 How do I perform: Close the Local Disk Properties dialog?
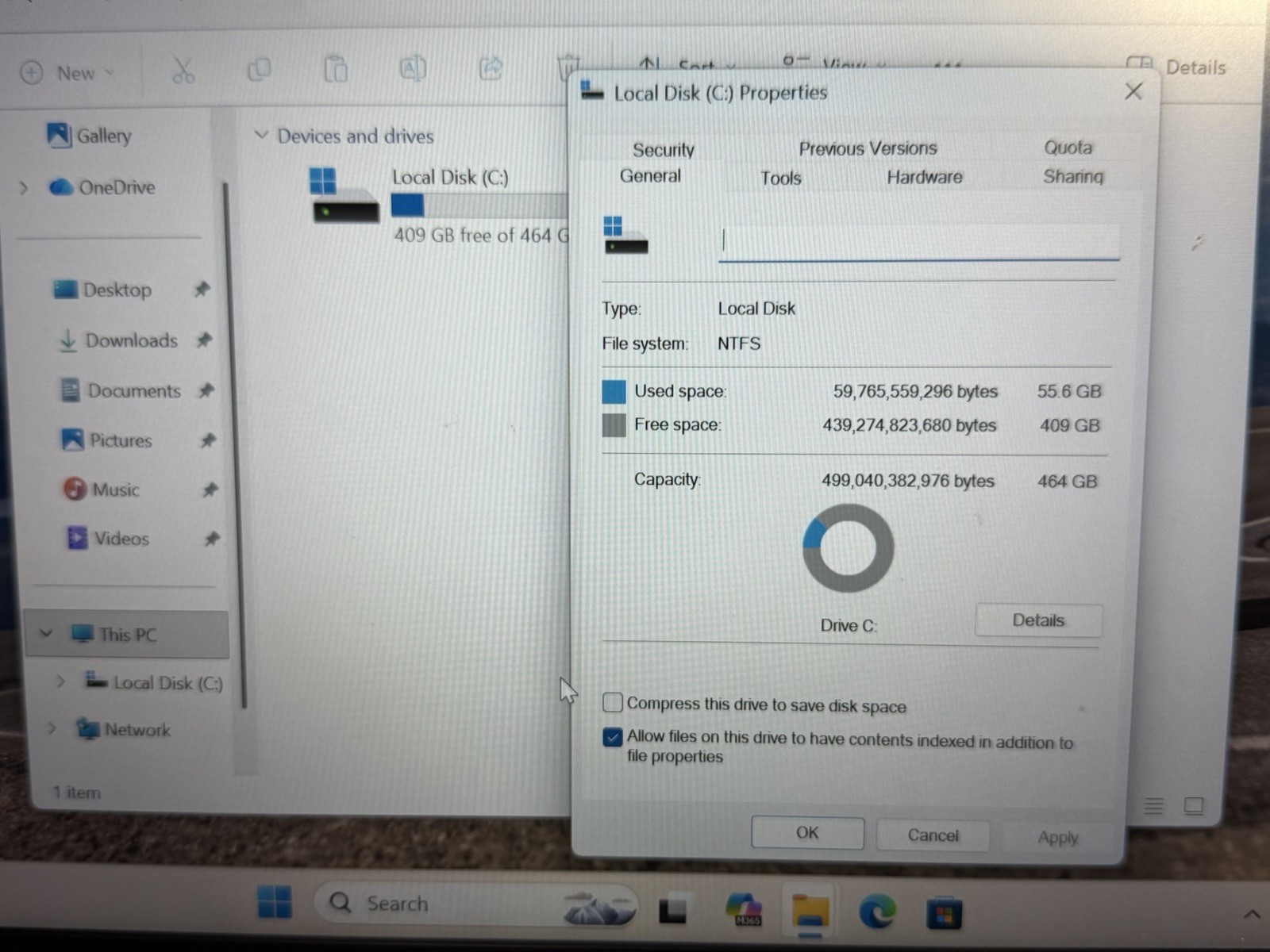coord(1133,91)
